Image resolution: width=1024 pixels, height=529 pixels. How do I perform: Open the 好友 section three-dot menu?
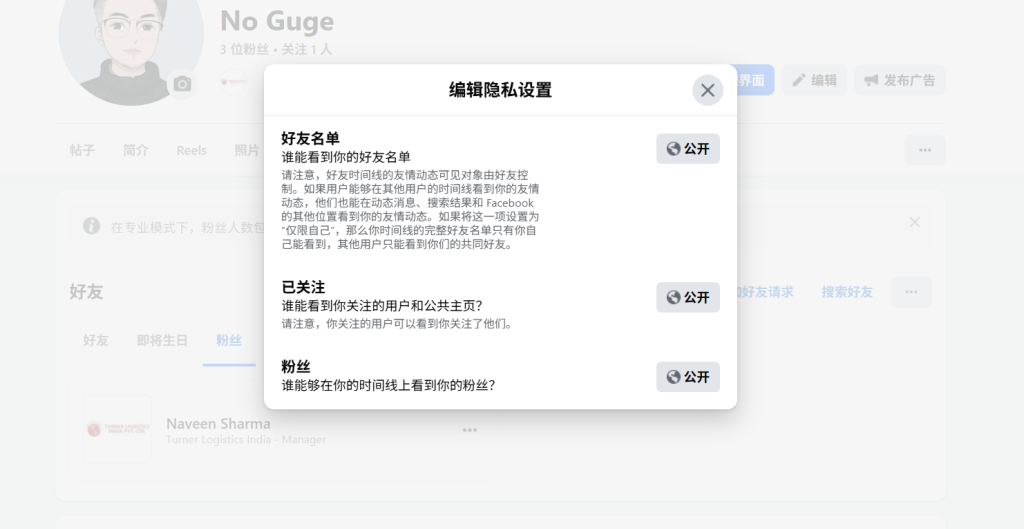tap(910, 292)
